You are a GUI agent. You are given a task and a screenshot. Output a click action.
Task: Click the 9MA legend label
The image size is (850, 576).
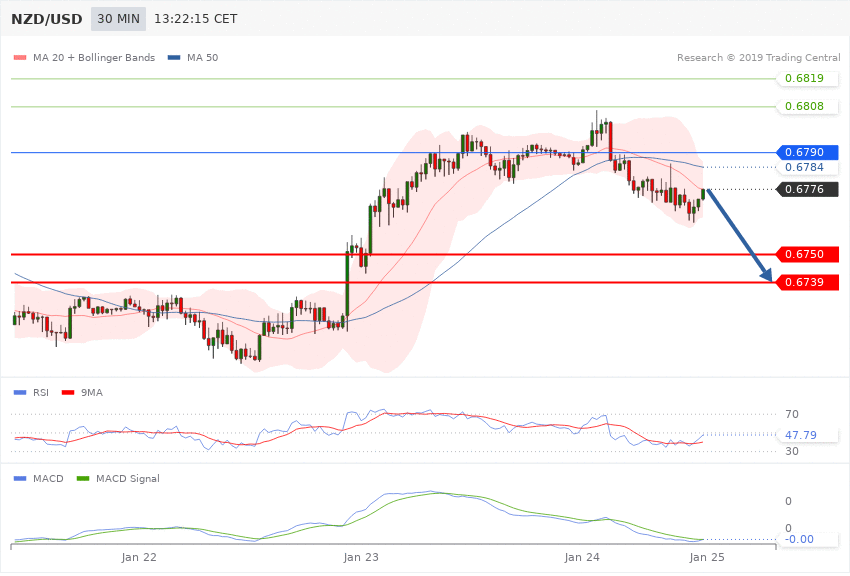pos(92,393)
